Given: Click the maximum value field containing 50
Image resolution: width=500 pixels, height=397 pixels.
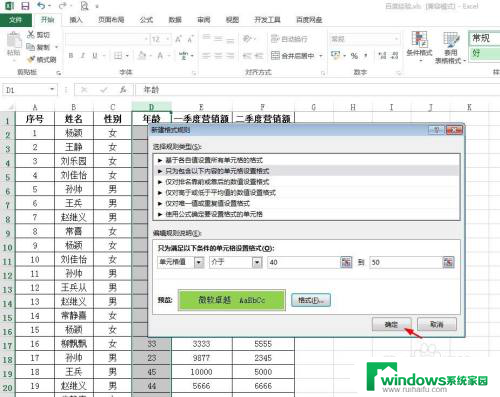Looking at the screenshot, I should pyautogui.click(x=406, y=262).
